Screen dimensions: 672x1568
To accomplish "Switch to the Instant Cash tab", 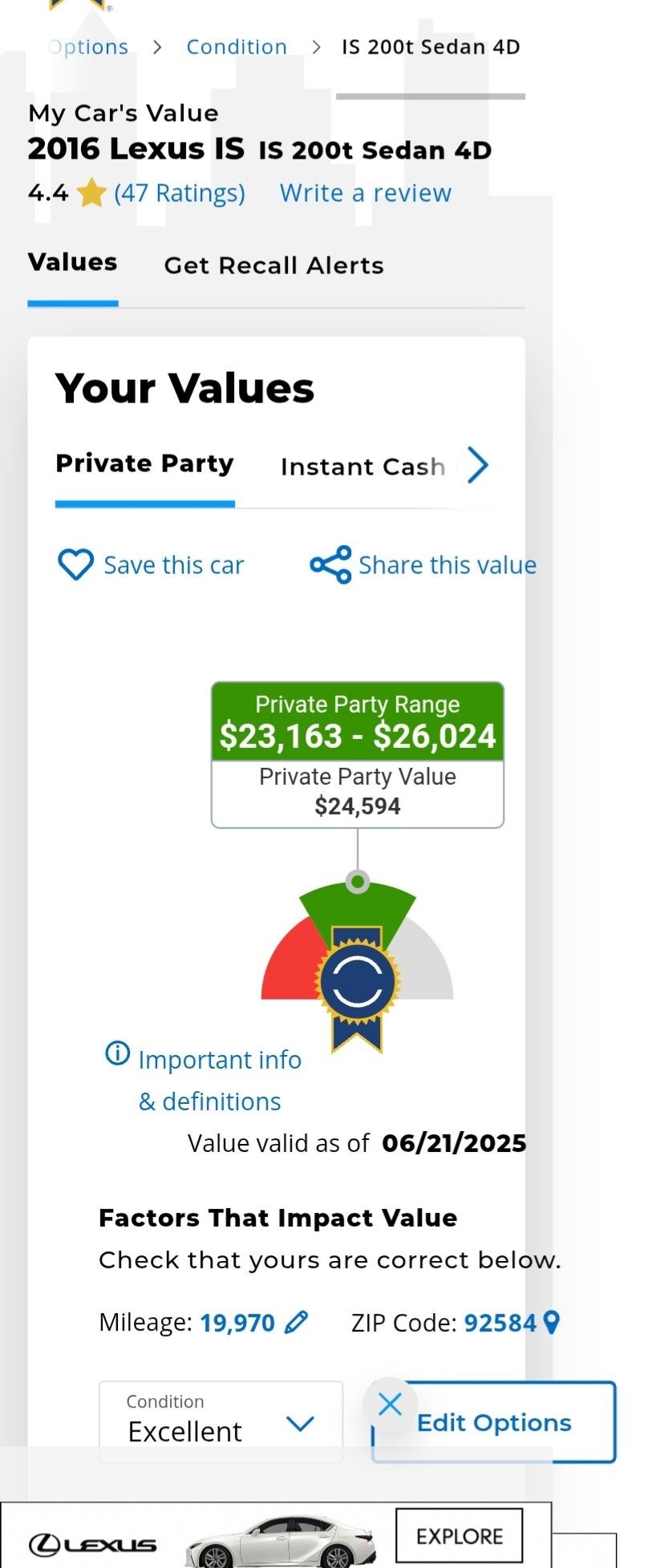I will pos(362,467).
